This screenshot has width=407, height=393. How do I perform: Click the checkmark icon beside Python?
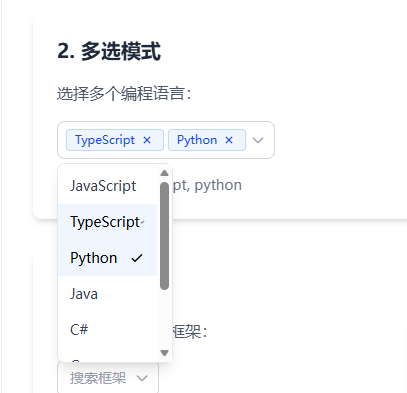coord(137,258)
